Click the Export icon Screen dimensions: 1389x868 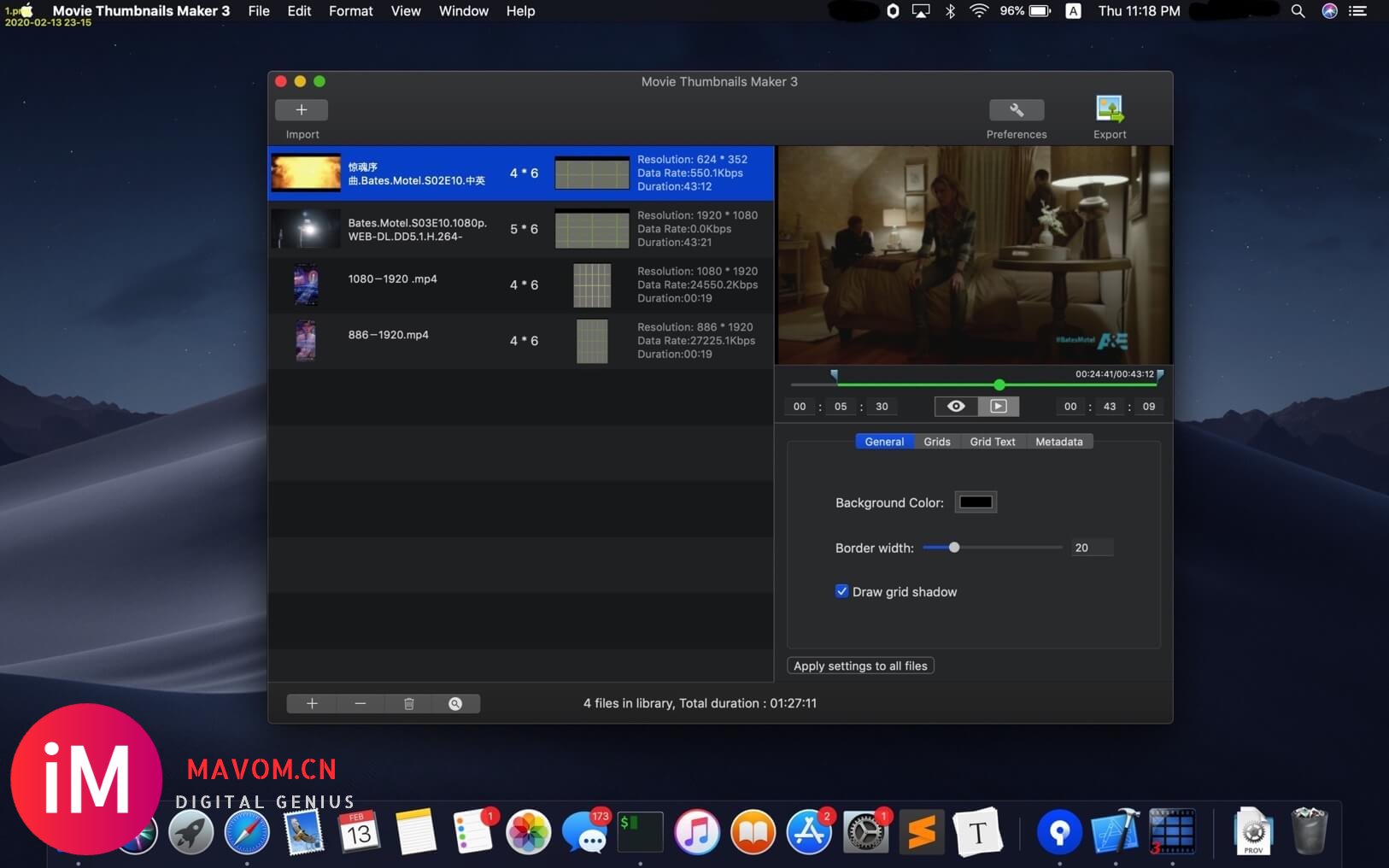(1110, 109)
